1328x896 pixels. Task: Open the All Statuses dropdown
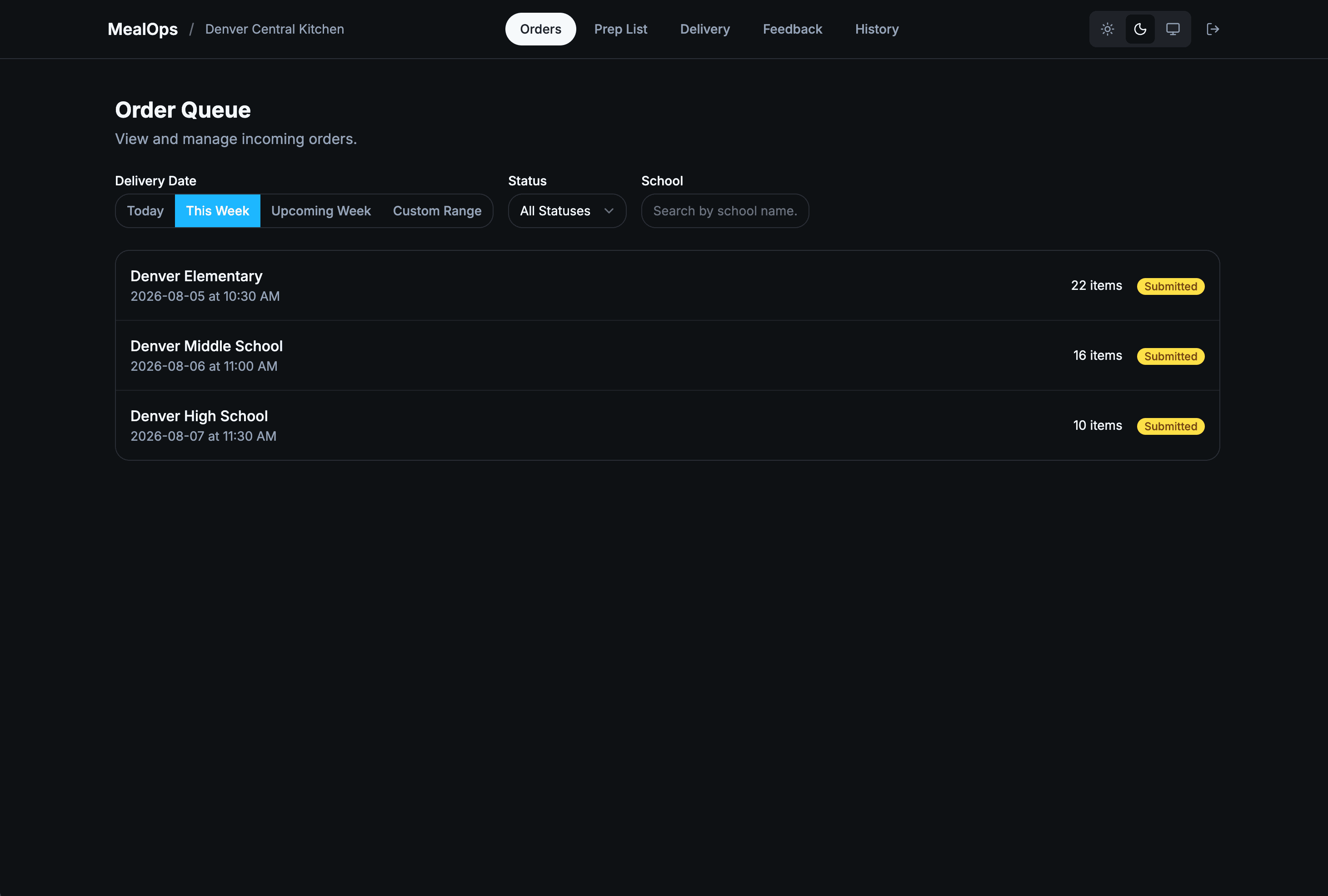click(x=567, y=211)
